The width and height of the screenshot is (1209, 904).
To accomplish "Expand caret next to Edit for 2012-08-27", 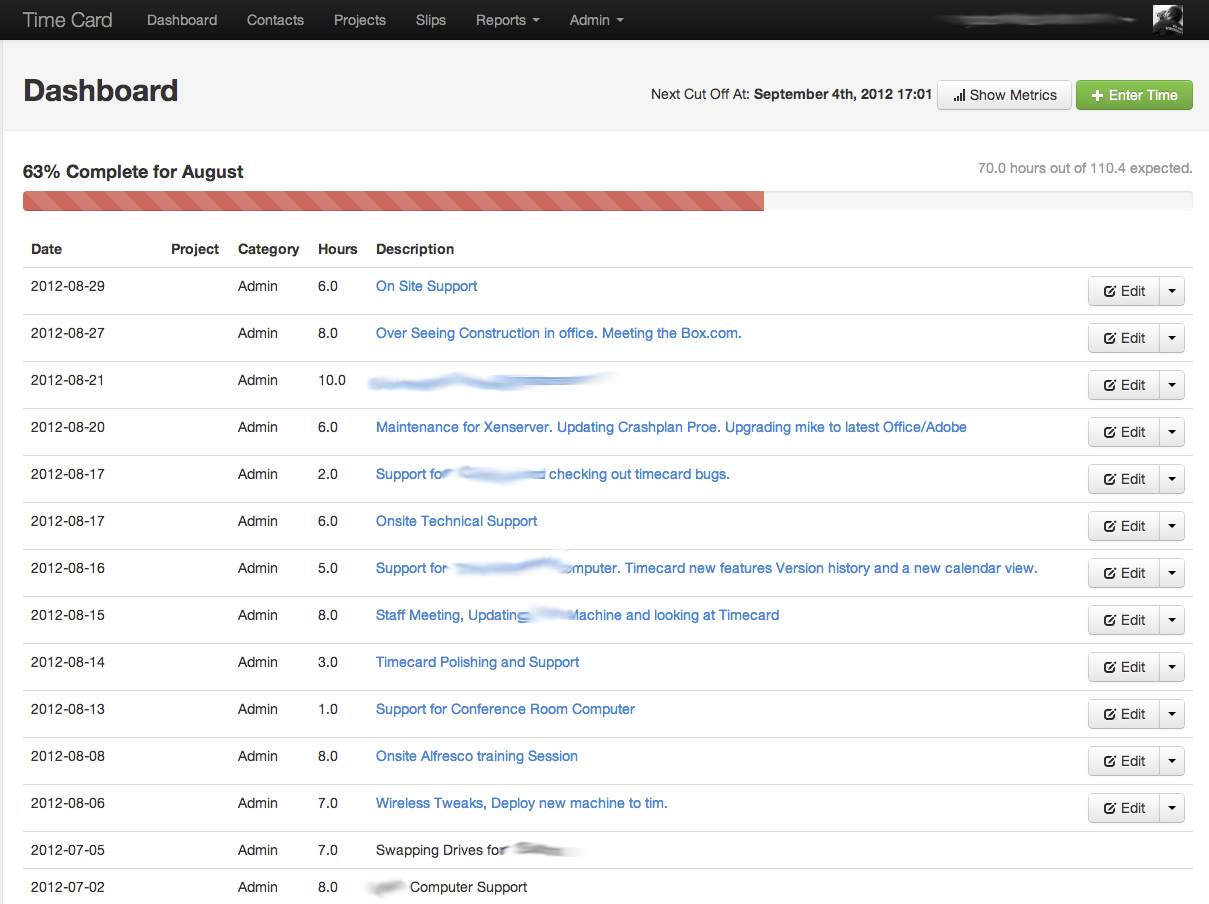I will (1172, 338).
